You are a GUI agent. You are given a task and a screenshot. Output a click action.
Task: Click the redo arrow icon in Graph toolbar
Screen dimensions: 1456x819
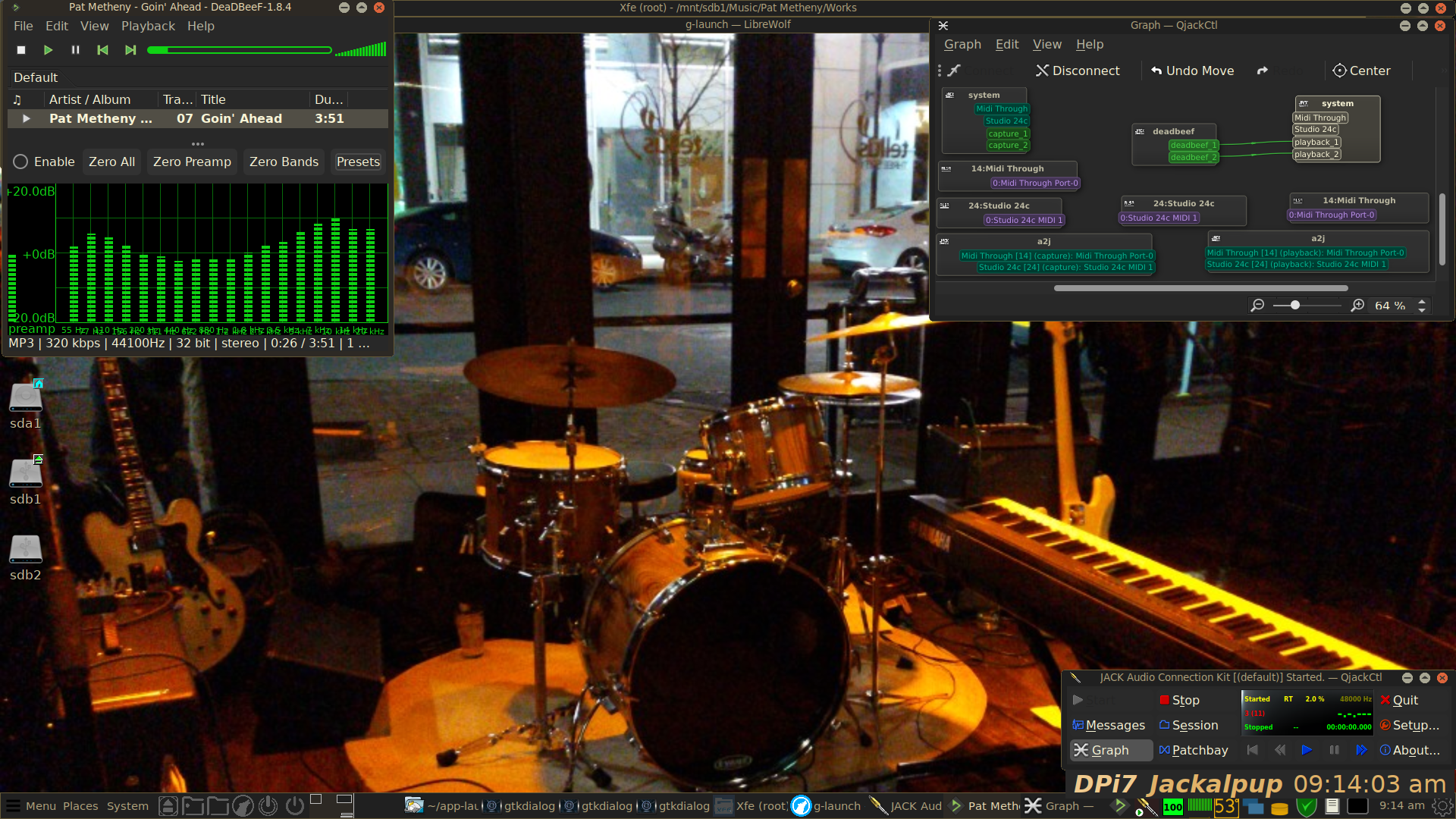click(x=1262, y=71)
